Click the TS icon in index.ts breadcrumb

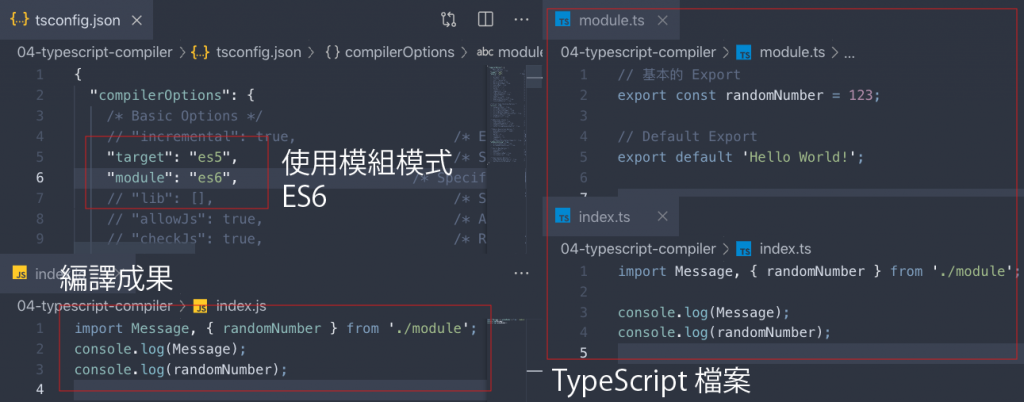pos(743,249)
